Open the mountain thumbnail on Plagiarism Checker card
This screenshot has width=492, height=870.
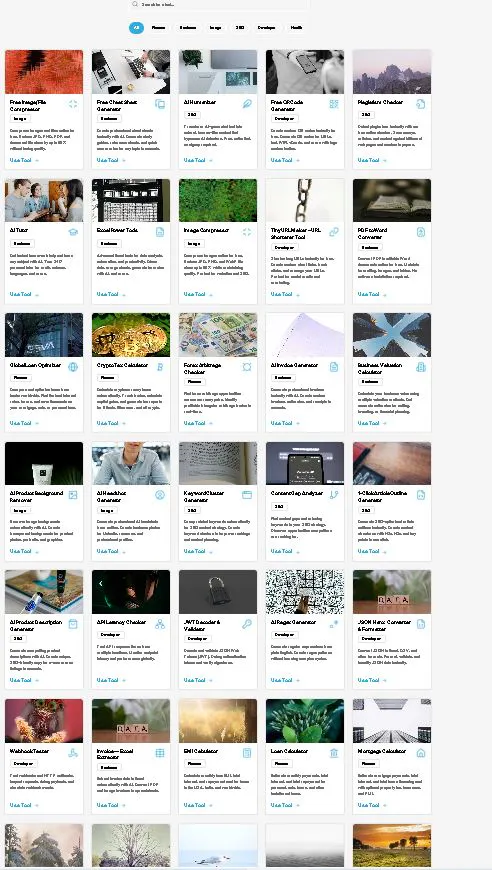pos(392,72)
